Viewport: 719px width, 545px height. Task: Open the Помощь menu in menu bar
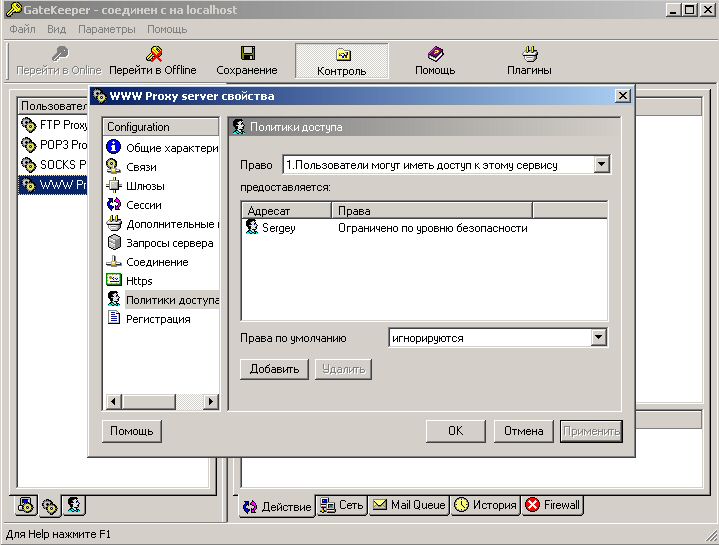[x=167, y=29]
